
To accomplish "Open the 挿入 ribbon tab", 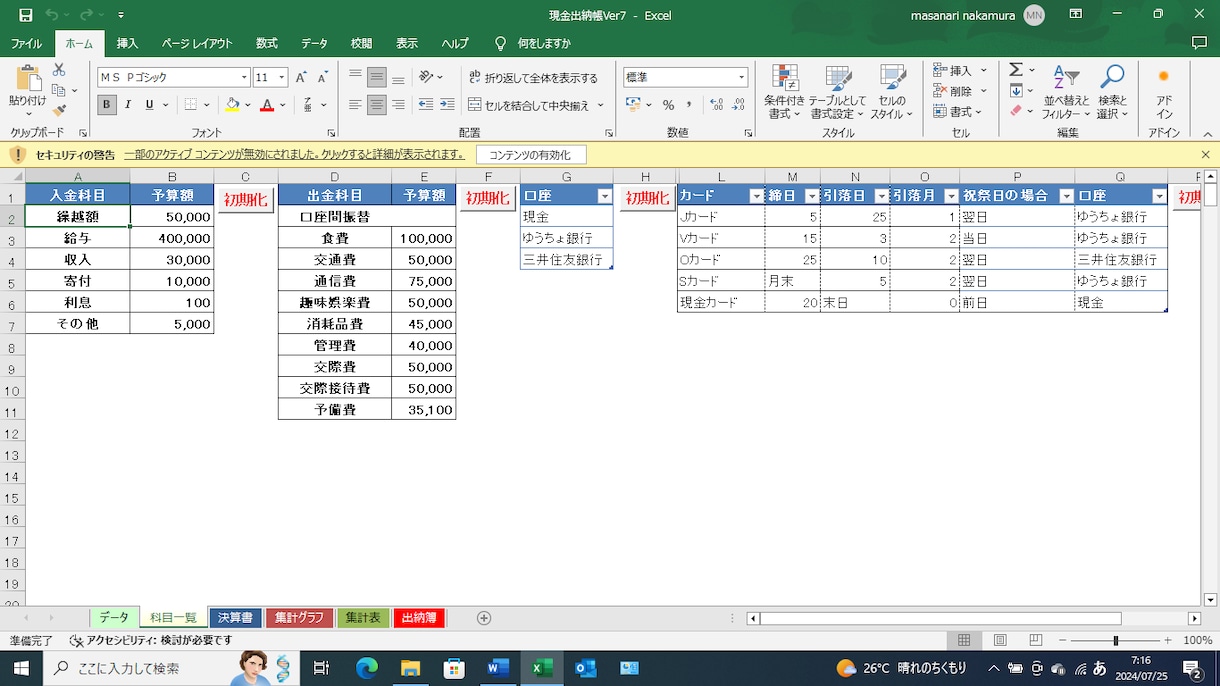I will (127, 43).
